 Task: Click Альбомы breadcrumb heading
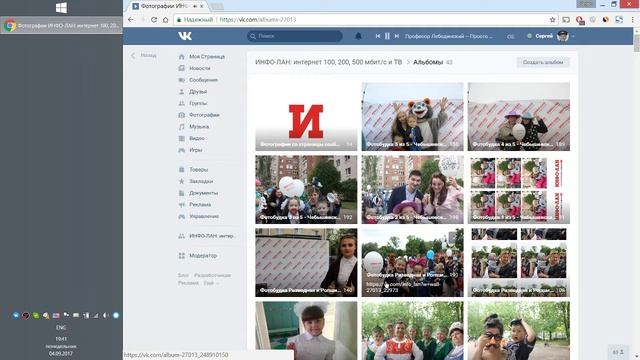[x=428, y=62]
